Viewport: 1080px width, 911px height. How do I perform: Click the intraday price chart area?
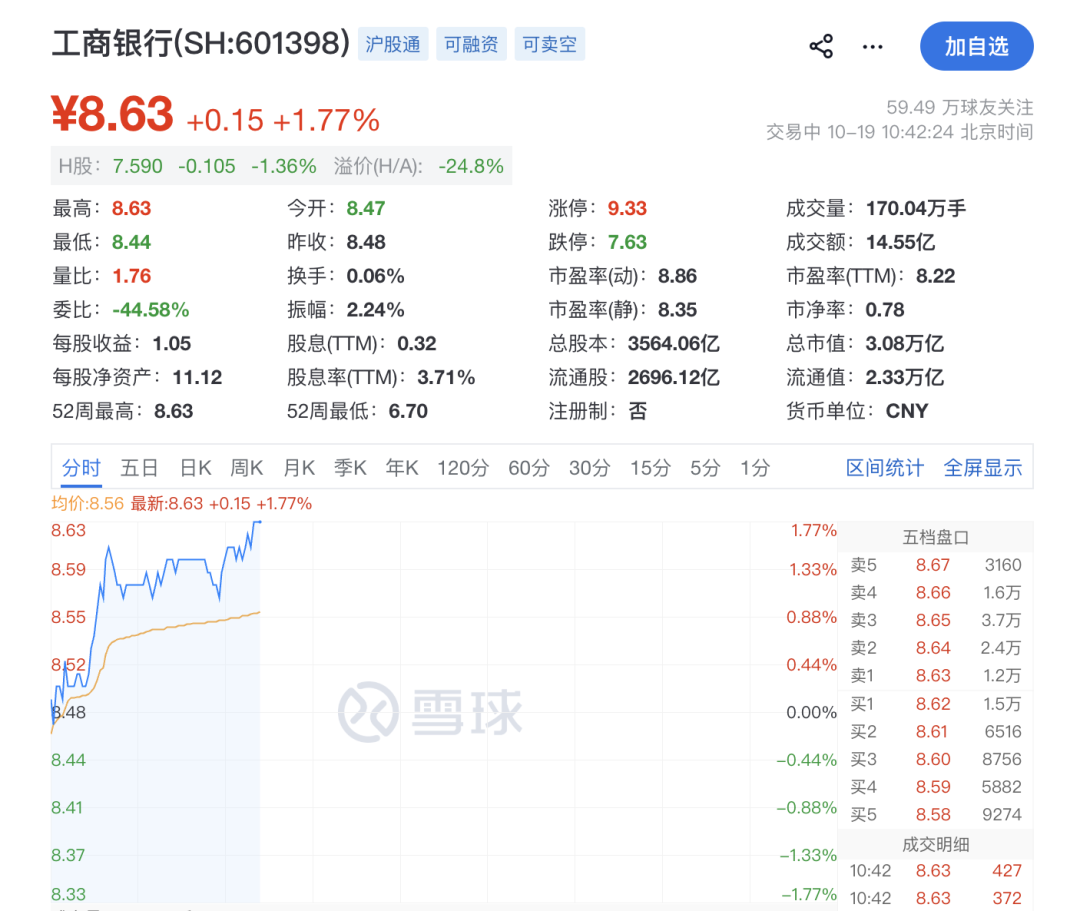(x=444, y=712)
